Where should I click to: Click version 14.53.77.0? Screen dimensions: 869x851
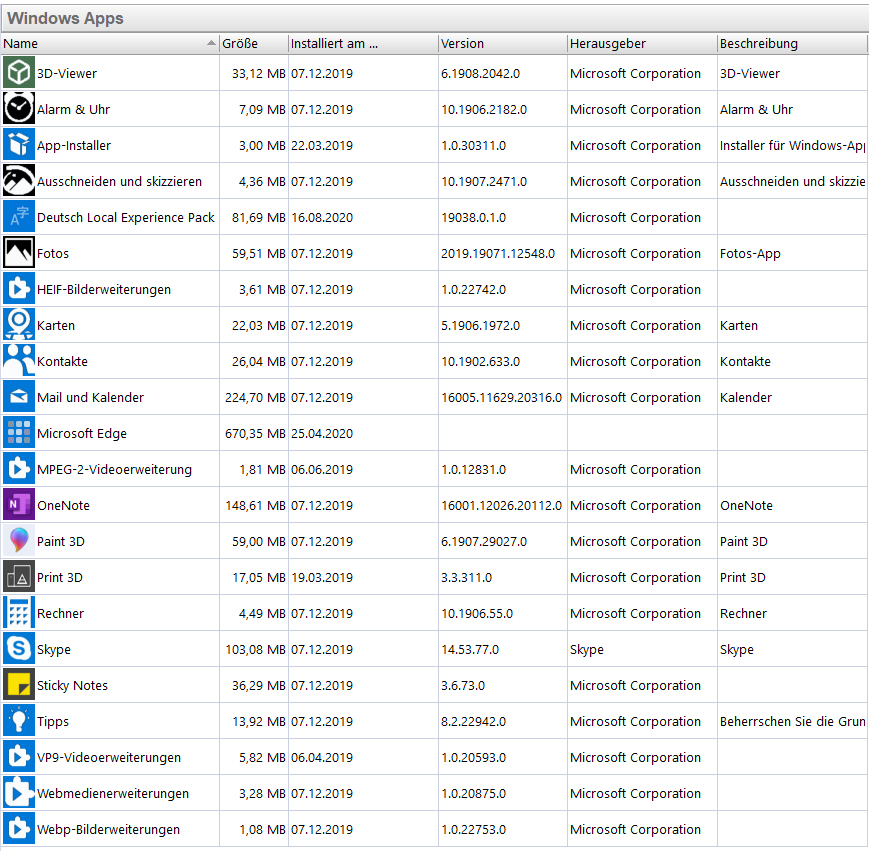point(470,650)
